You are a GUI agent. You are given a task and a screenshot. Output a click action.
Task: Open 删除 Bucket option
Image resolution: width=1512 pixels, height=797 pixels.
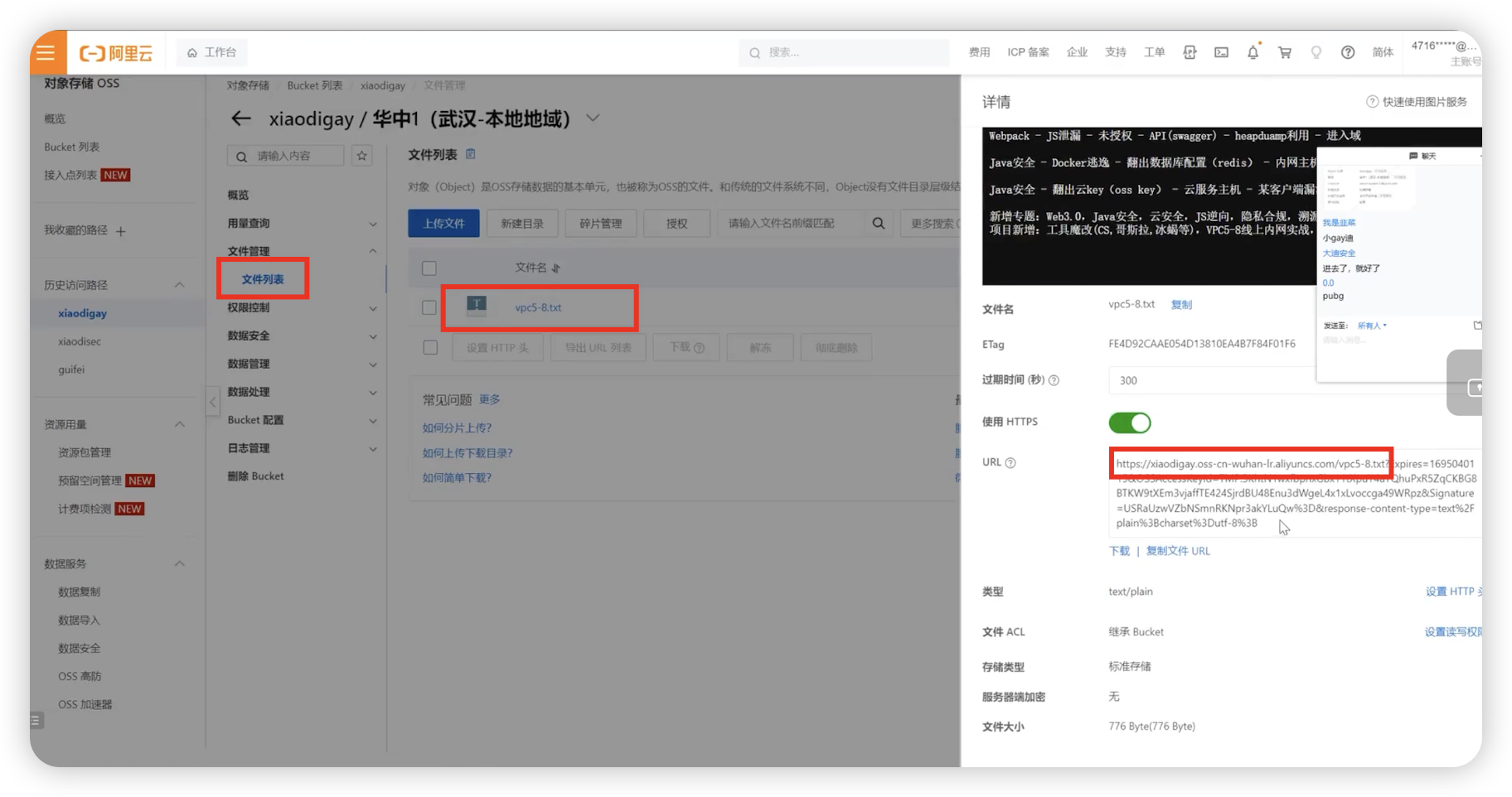click(255, 476)
